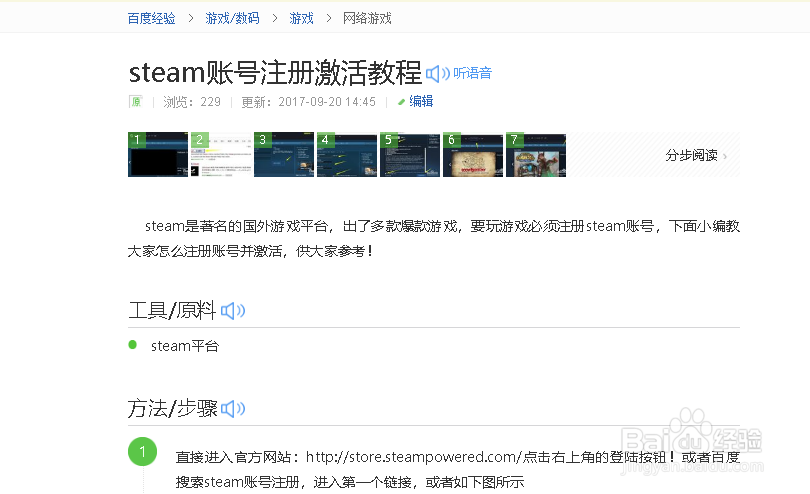
Task: Click the article title steam账号注册激活教程
Action: 275,72
